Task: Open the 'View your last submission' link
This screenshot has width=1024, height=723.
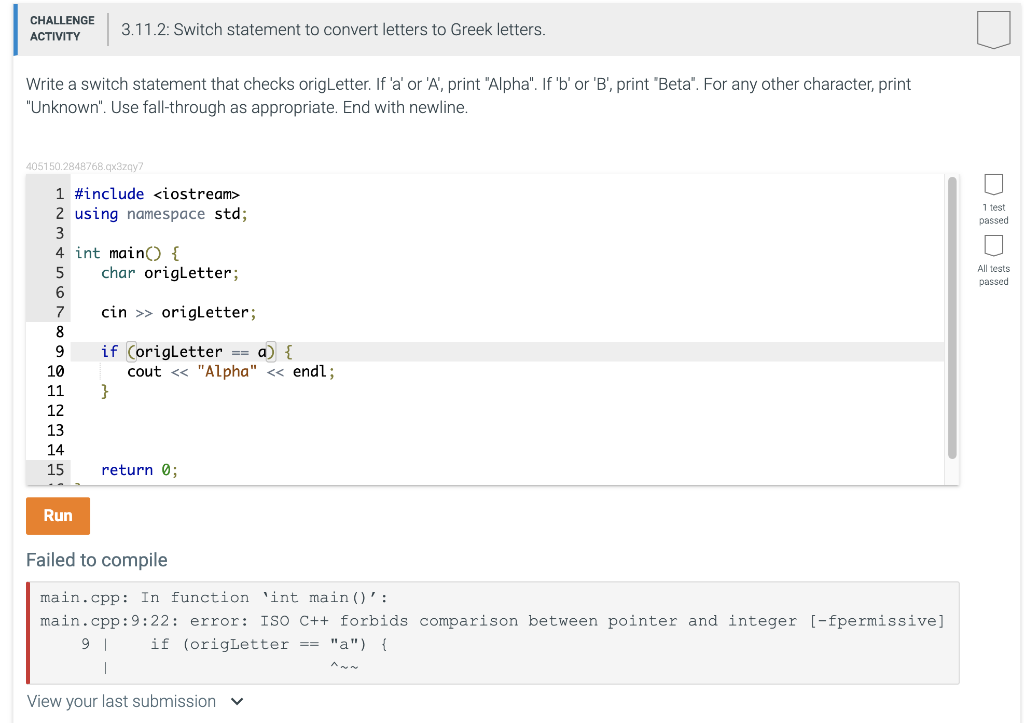Action: (121, 701)
